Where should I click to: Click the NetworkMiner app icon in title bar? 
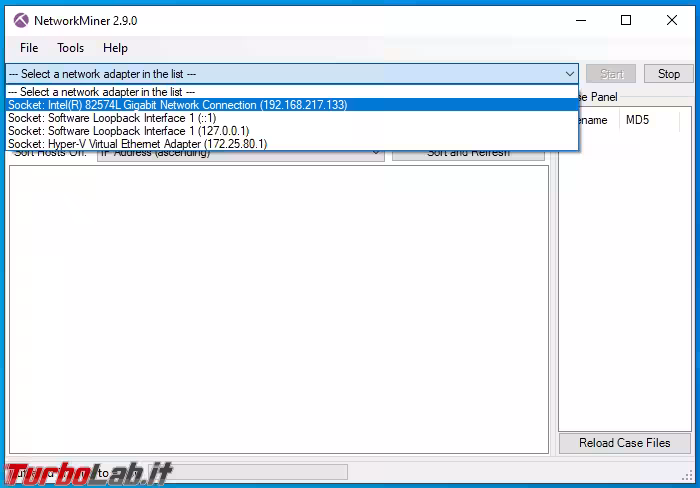[x=21, y=21]
